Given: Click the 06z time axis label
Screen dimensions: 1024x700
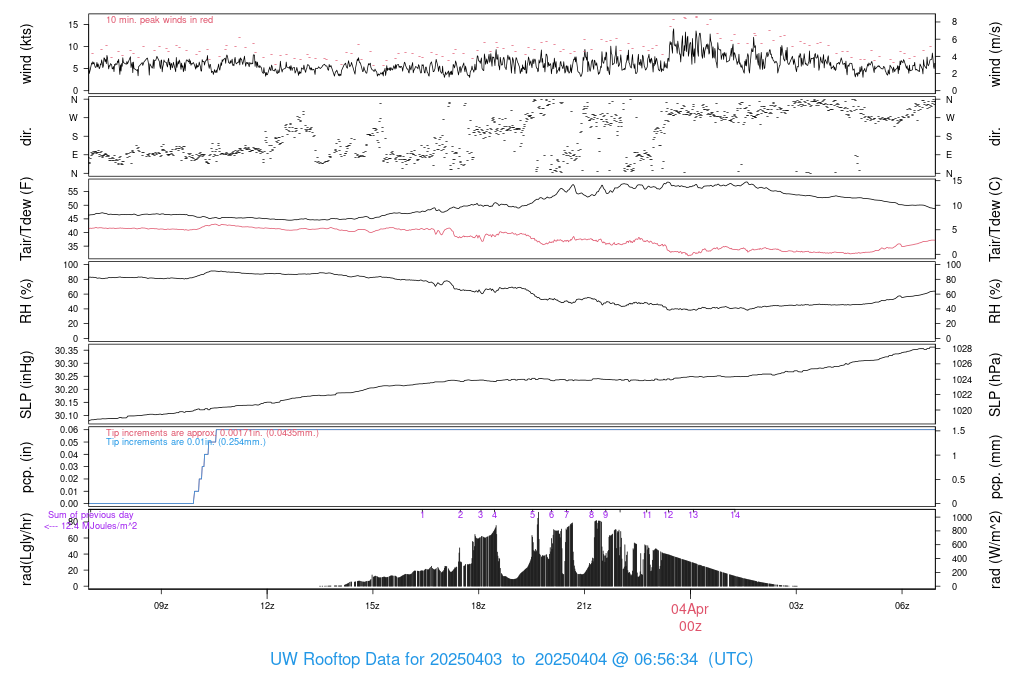Looking at the screenshot, I should [901, 605].
